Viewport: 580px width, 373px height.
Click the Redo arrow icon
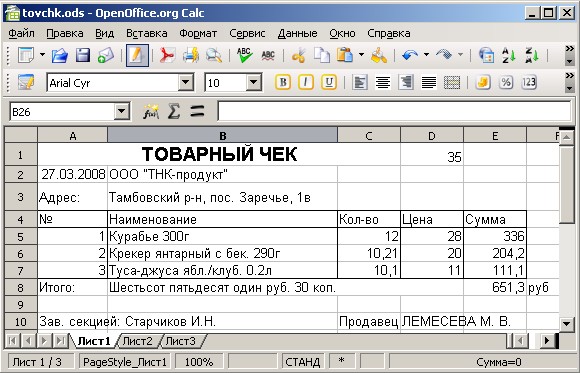[444, 56]
